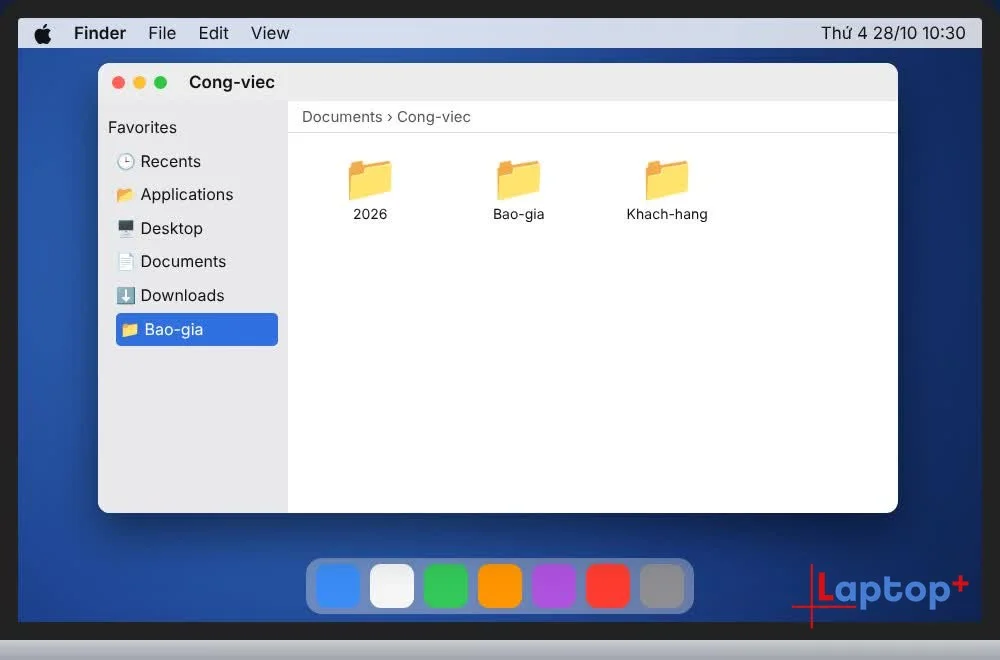Select the Khach-hang folder icon
Viewport: 1000px width, 660px height.
(667, 179)
